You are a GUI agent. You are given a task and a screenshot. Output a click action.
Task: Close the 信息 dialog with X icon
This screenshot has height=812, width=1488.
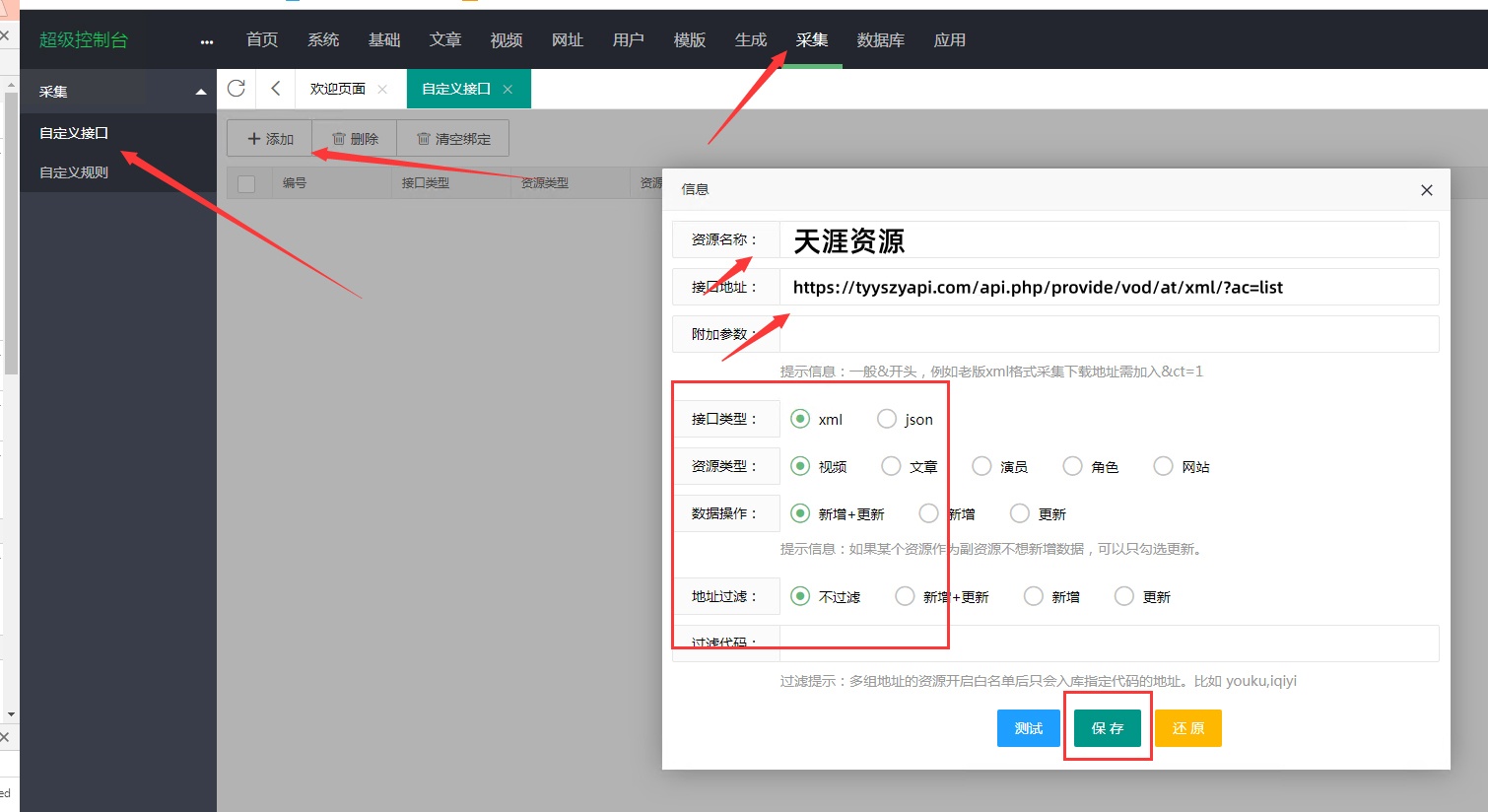click(1426, 190)
